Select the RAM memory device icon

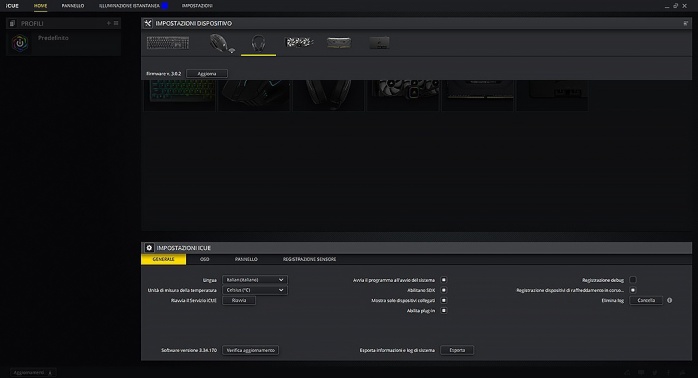(x=339, y=43)
